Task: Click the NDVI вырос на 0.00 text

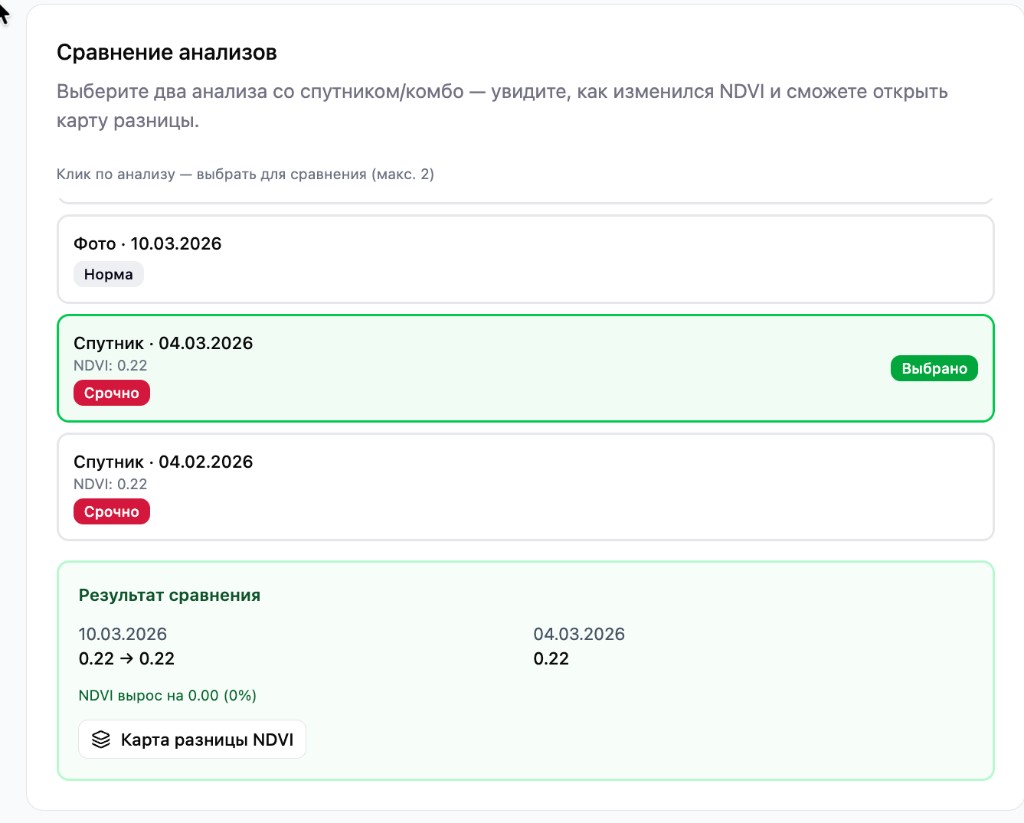Action: (x=167, y=694)
